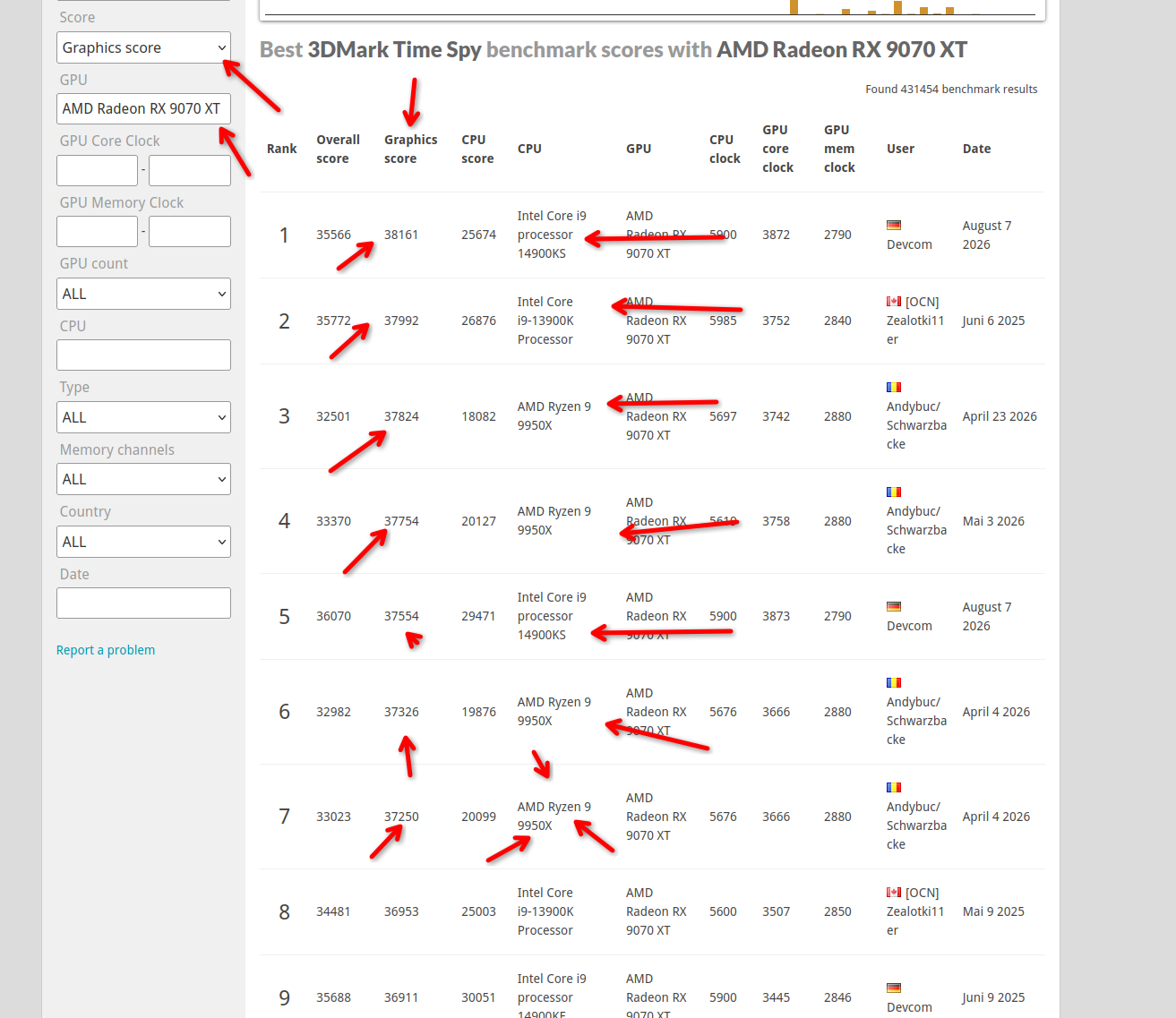The image size is (1176, 1018).
Task: Click the Canadian flag in rank 8 row
Action: click(894, 893)
